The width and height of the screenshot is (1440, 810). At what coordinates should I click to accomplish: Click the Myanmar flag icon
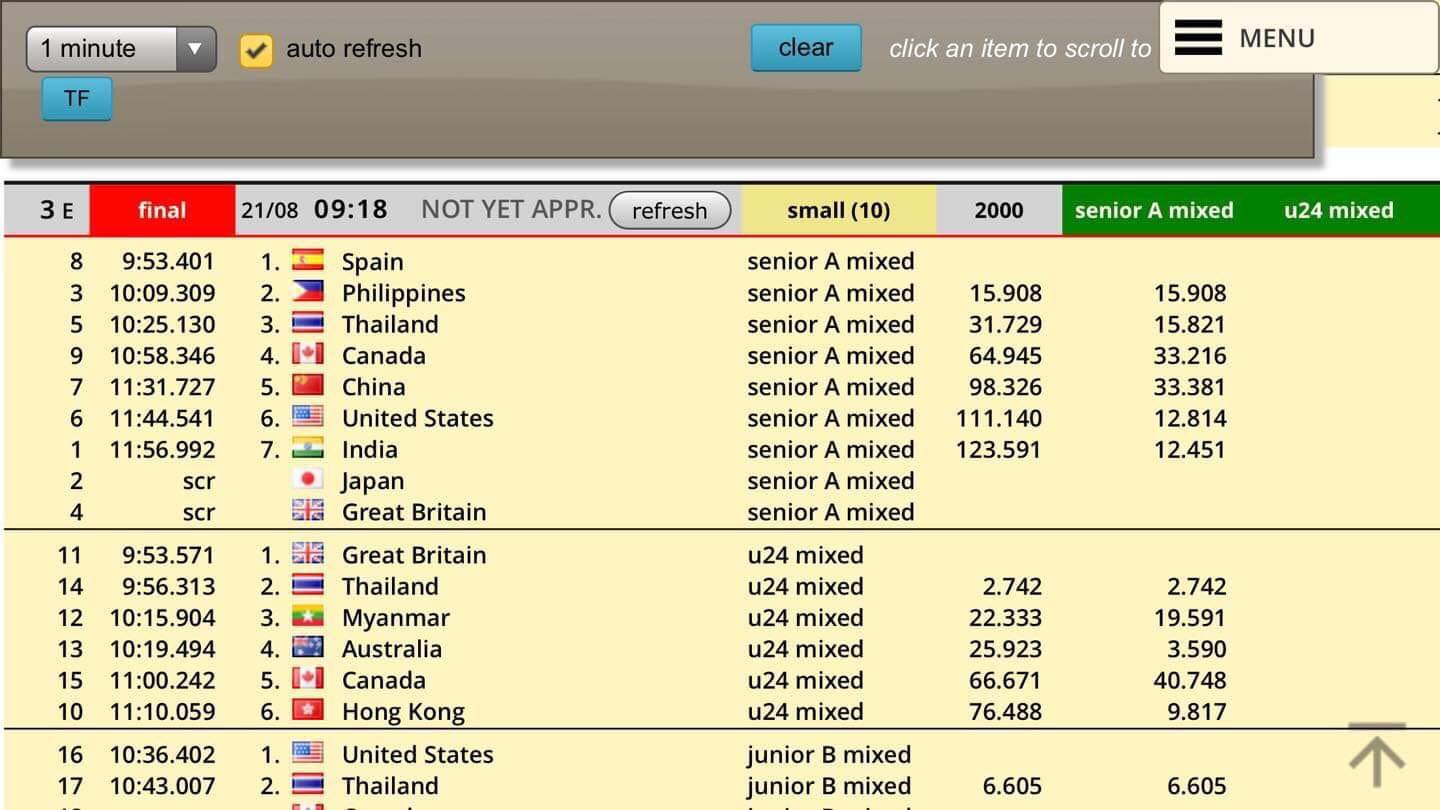click(x=307, y=617)
